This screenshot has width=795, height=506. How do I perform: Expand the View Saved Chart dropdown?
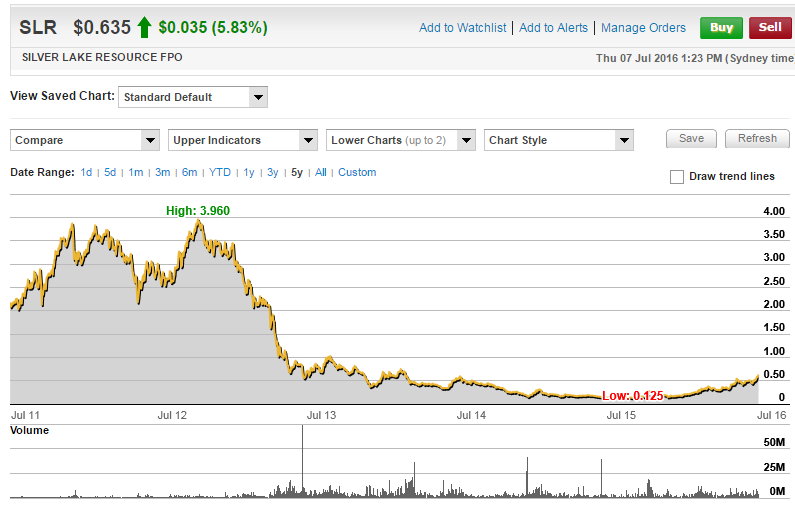point(193,97)
